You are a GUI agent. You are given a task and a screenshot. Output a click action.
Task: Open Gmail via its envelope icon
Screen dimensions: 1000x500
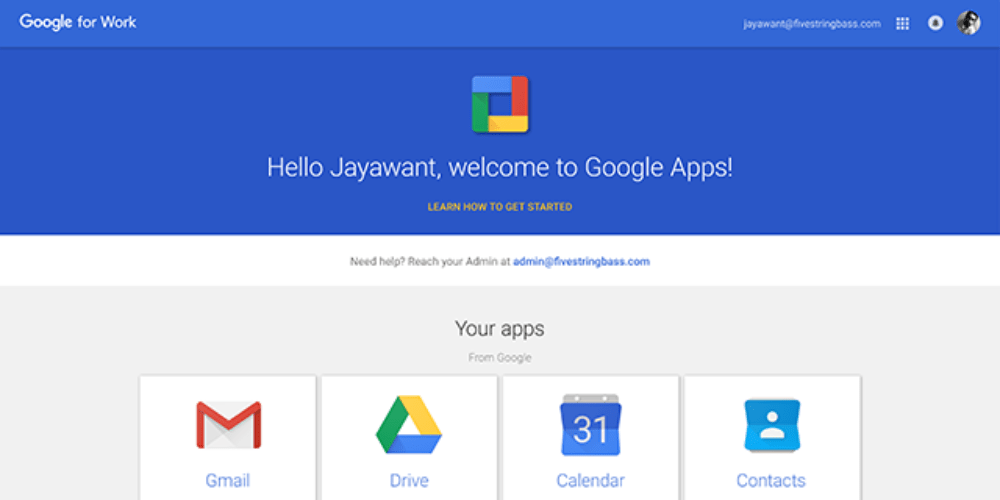(228, 425)
